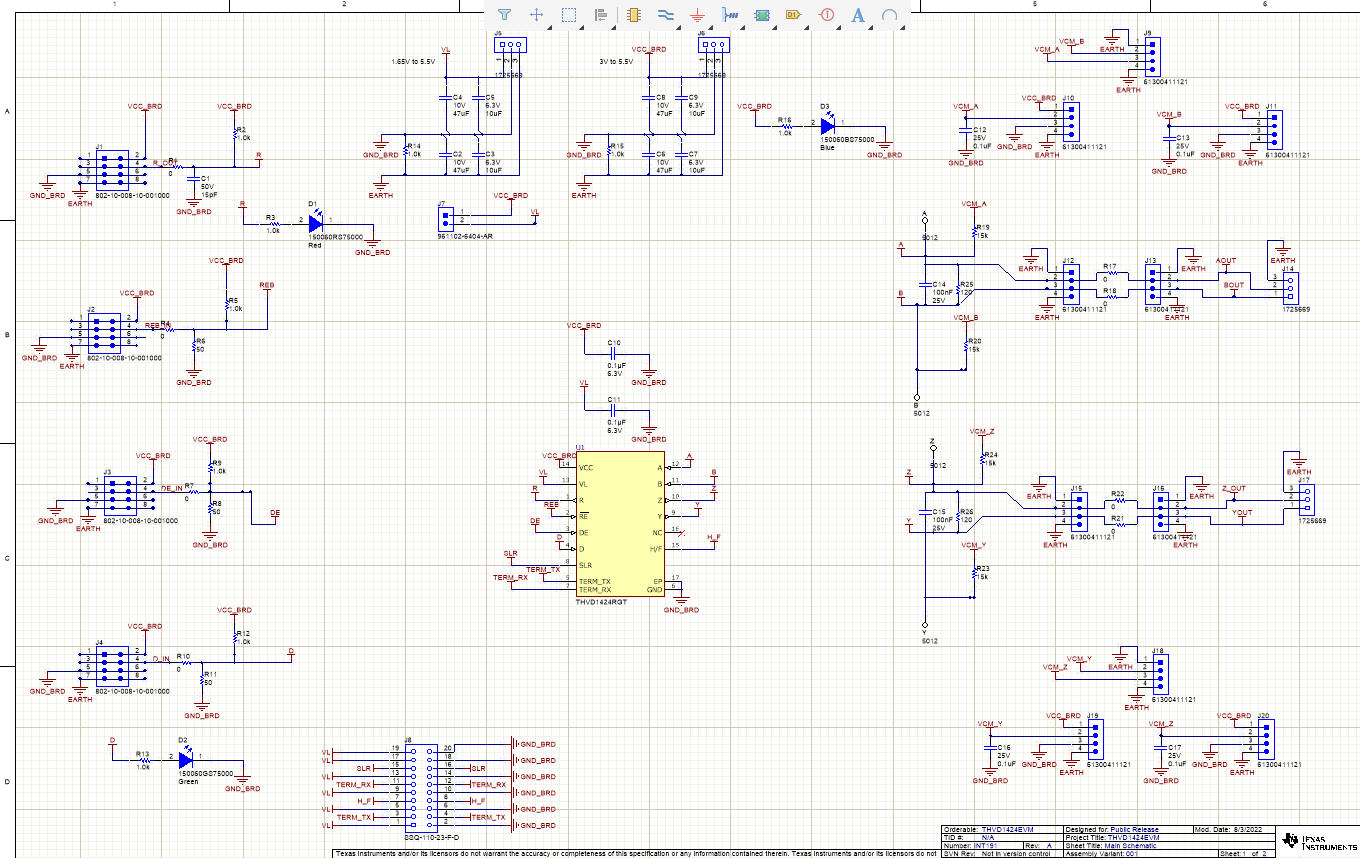Click the red LED D1 symbol

[x=315, y=225]
